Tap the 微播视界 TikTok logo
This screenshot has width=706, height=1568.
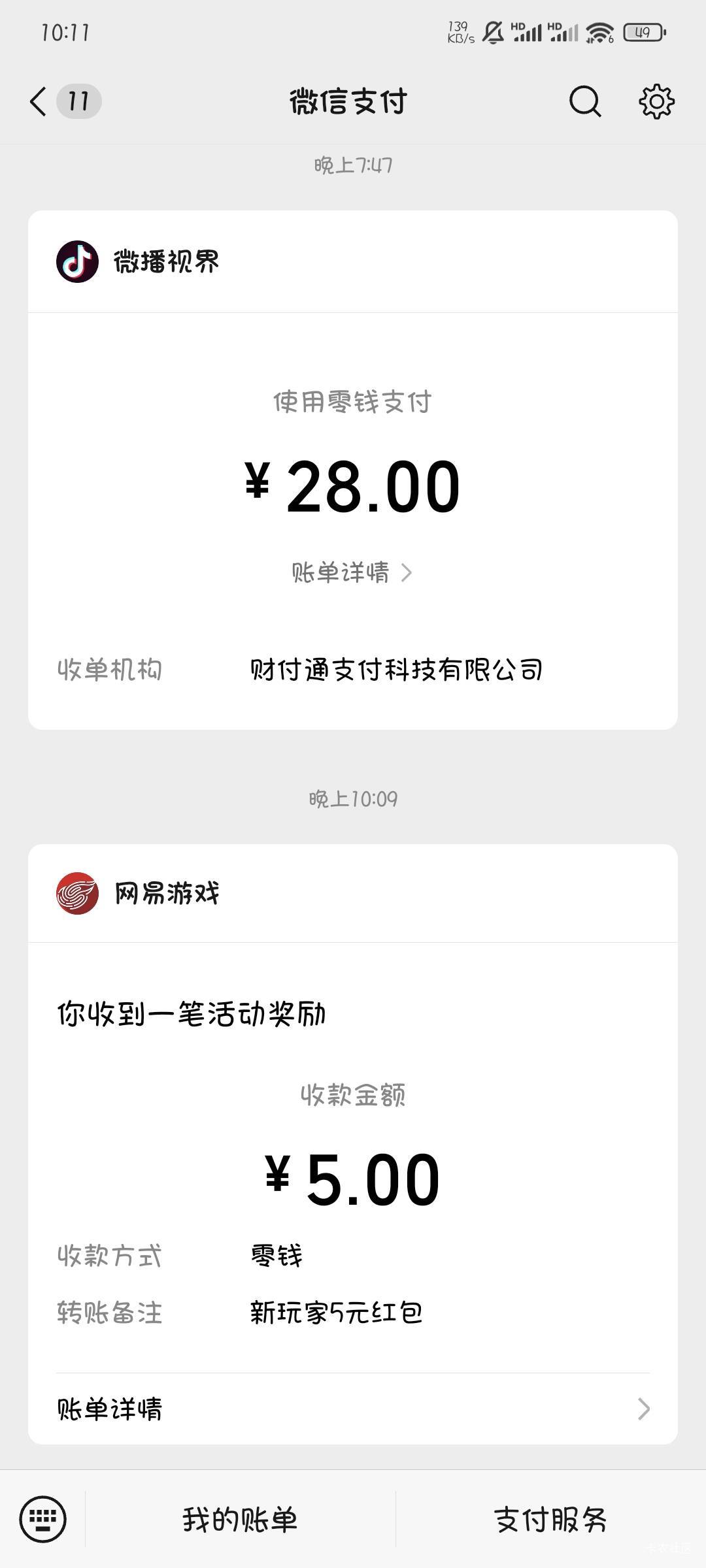(77, 261)
